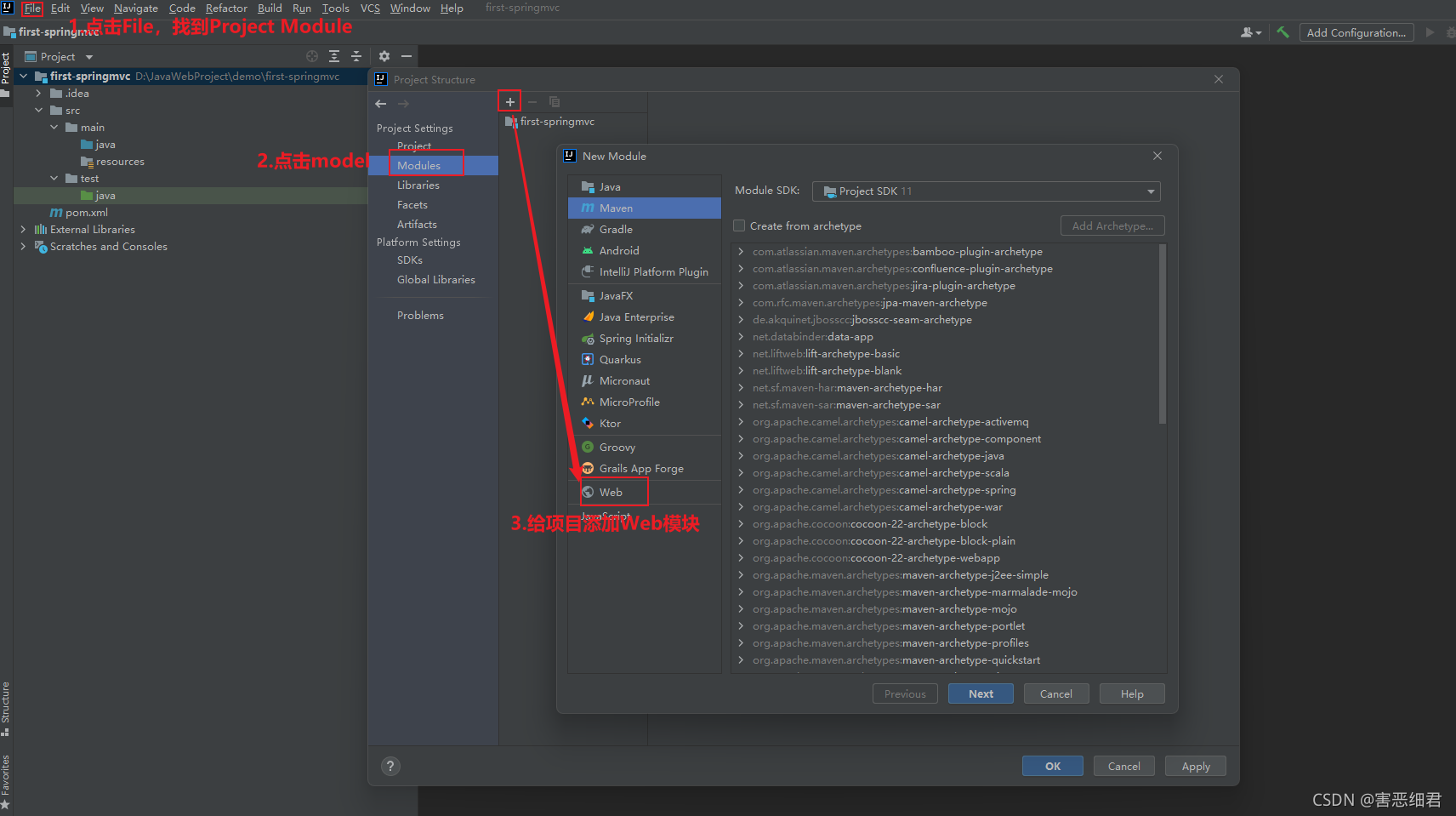Select Android module type
Viewport: 1456px width, 816px height.
645,251
